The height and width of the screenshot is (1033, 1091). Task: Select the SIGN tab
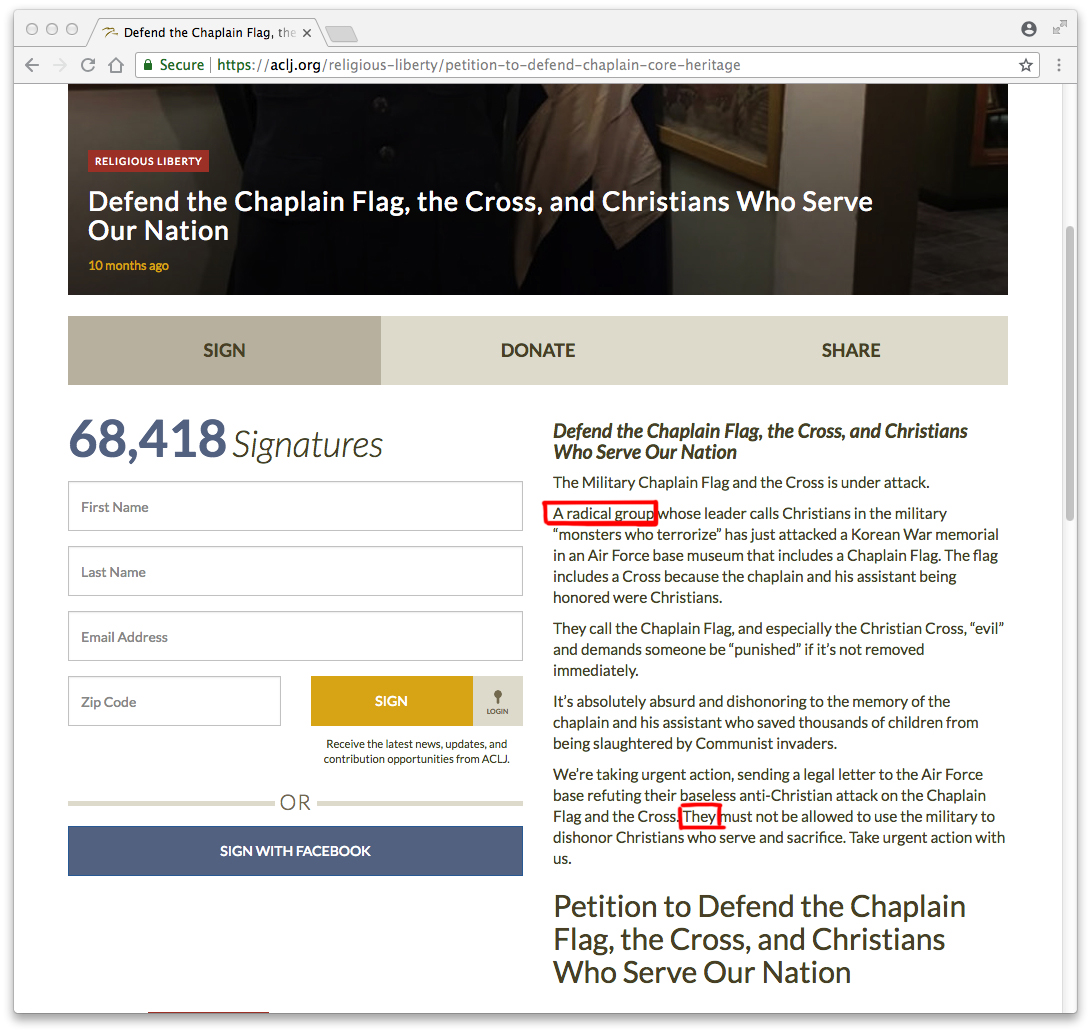pyautogui.click(x=224, y=351)
